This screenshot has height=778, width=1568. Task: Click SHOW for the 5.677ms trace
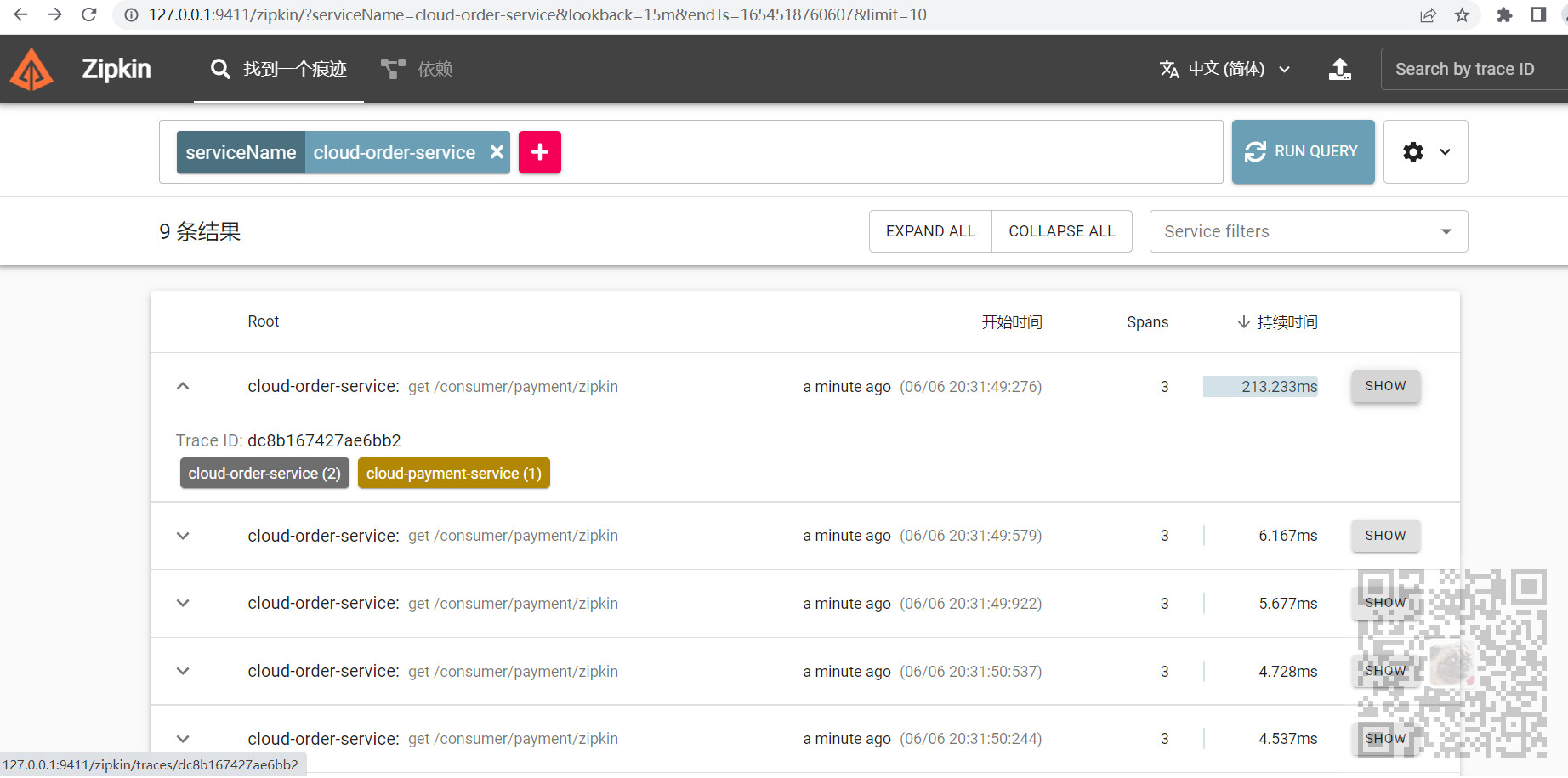point(1386,603)
